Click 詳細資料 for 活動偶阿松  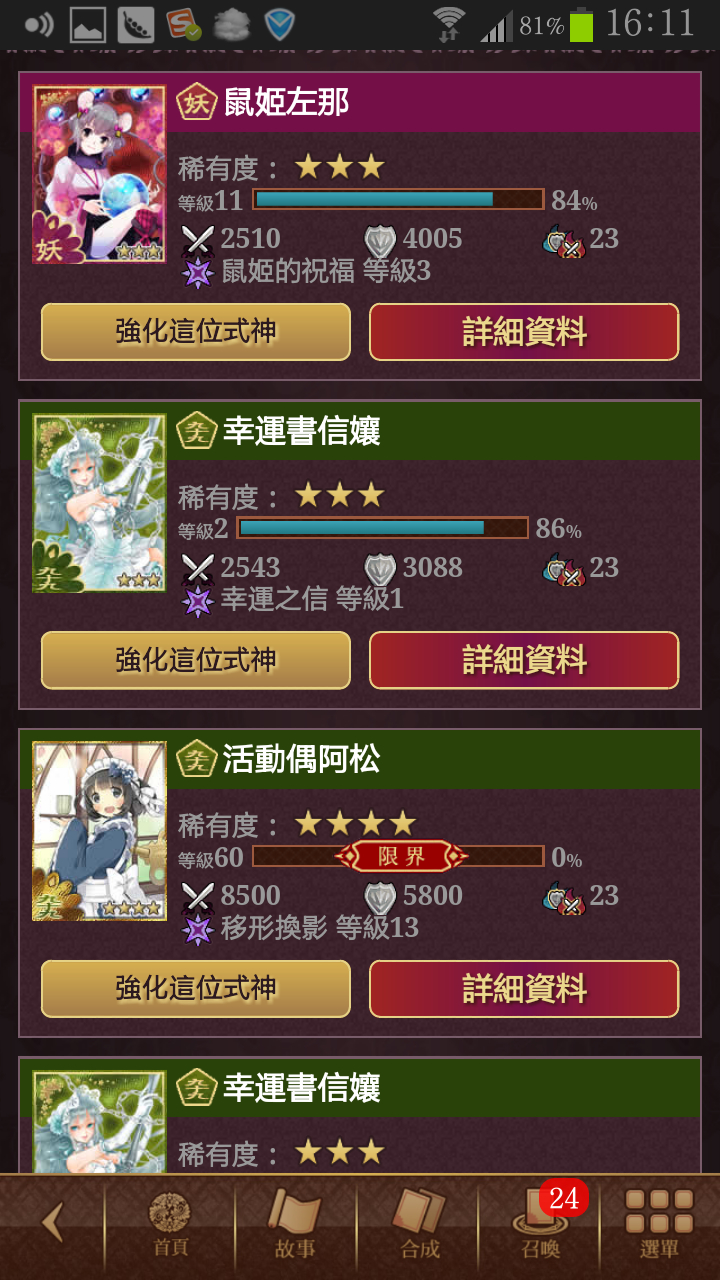tap(524, 988)
